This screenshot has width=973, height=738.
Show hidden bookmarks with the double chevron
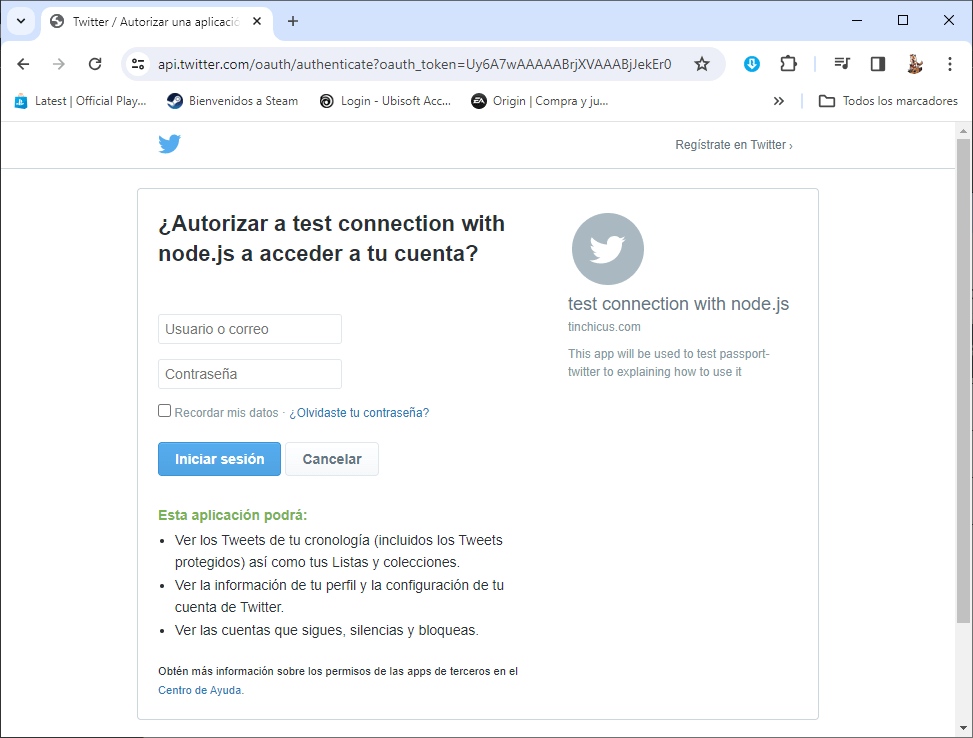tap(778, 101)
